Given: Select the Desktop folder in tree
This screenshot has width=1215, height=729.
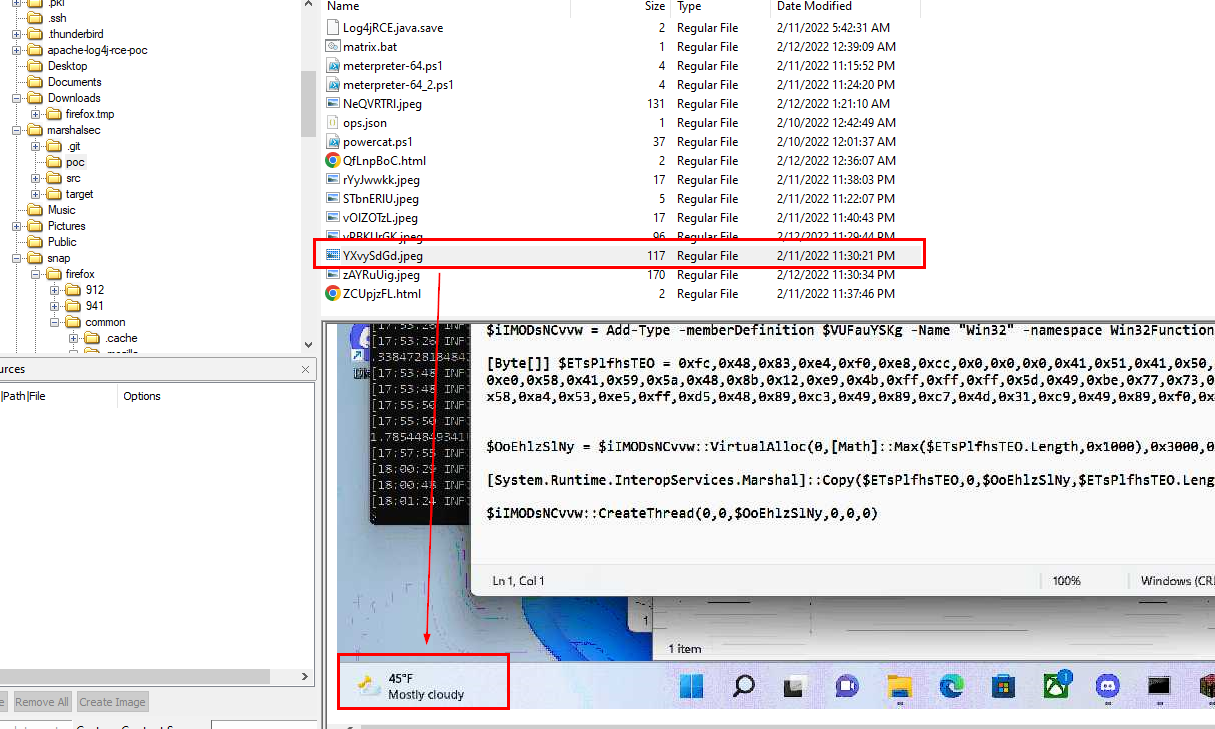Looking at the screenshot, I should pyautogui.click(x=67, y=66).
